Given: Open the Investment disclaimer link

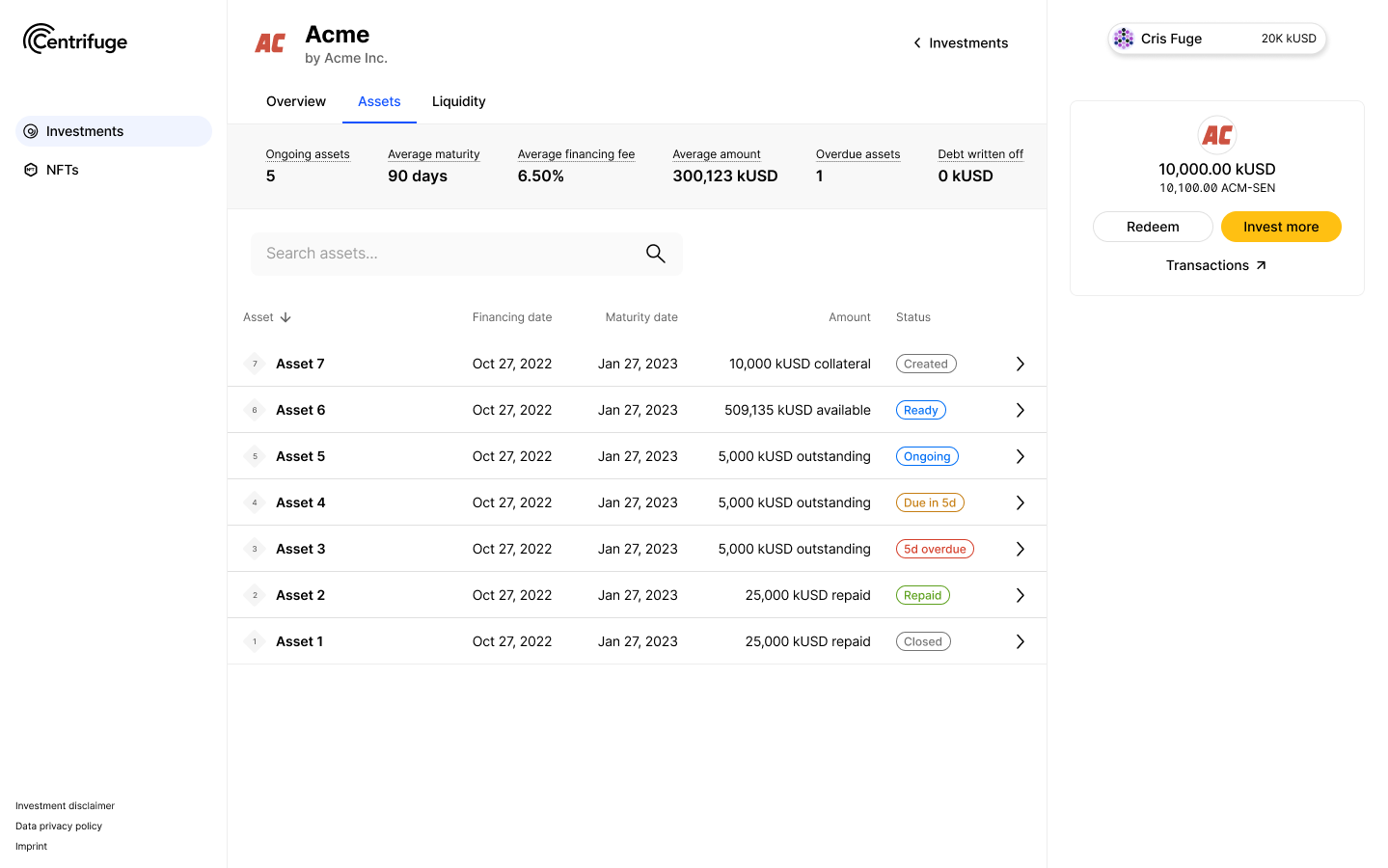Looking at the screenshot, I should click(65, 806).
